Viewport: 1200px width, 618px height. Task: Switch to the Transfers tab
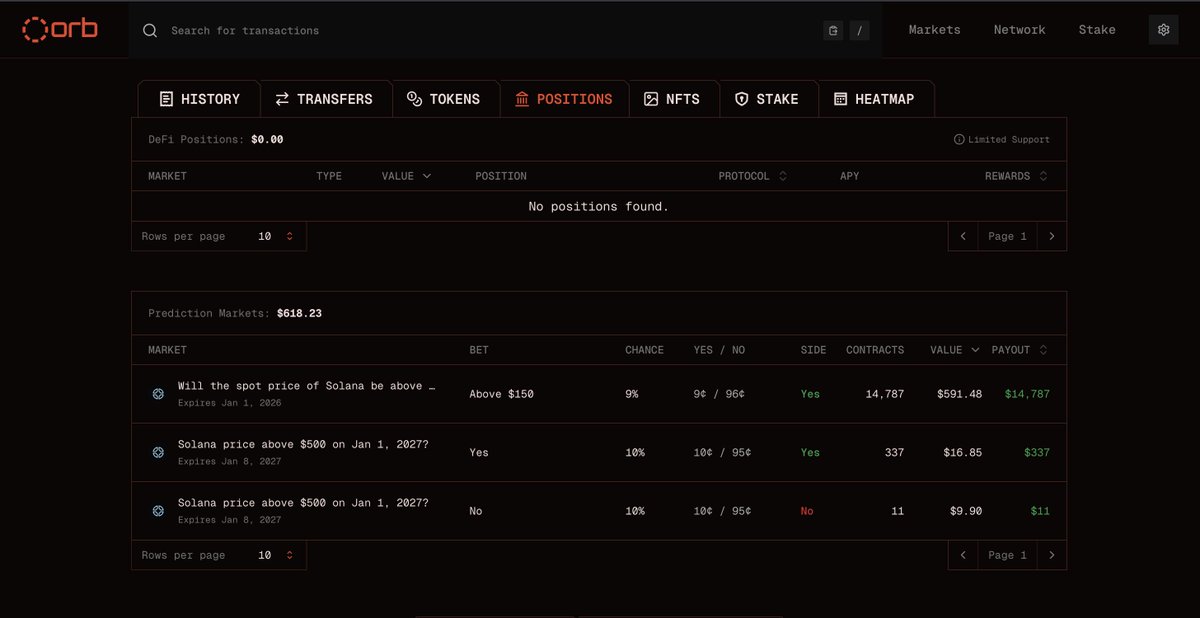click(326, 99)
